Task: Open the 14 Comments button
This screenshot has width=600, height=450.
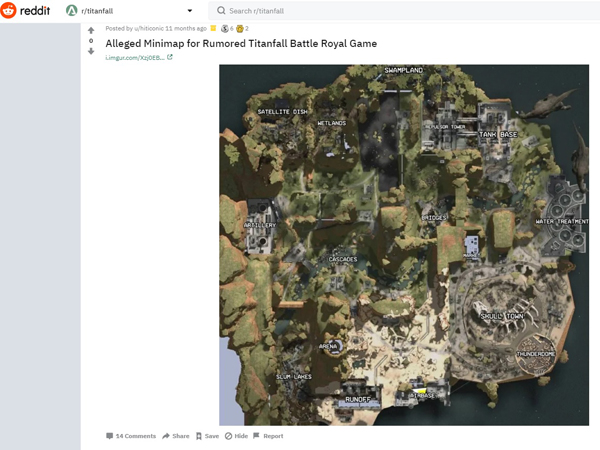Action: point(131,436)
